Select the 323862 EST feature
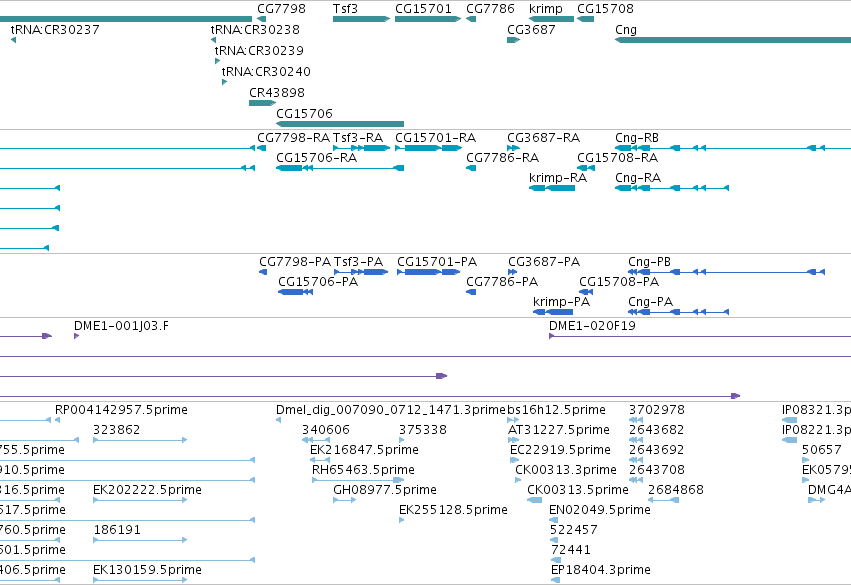Screen dimensions: 851x585 tap(140, 440)
